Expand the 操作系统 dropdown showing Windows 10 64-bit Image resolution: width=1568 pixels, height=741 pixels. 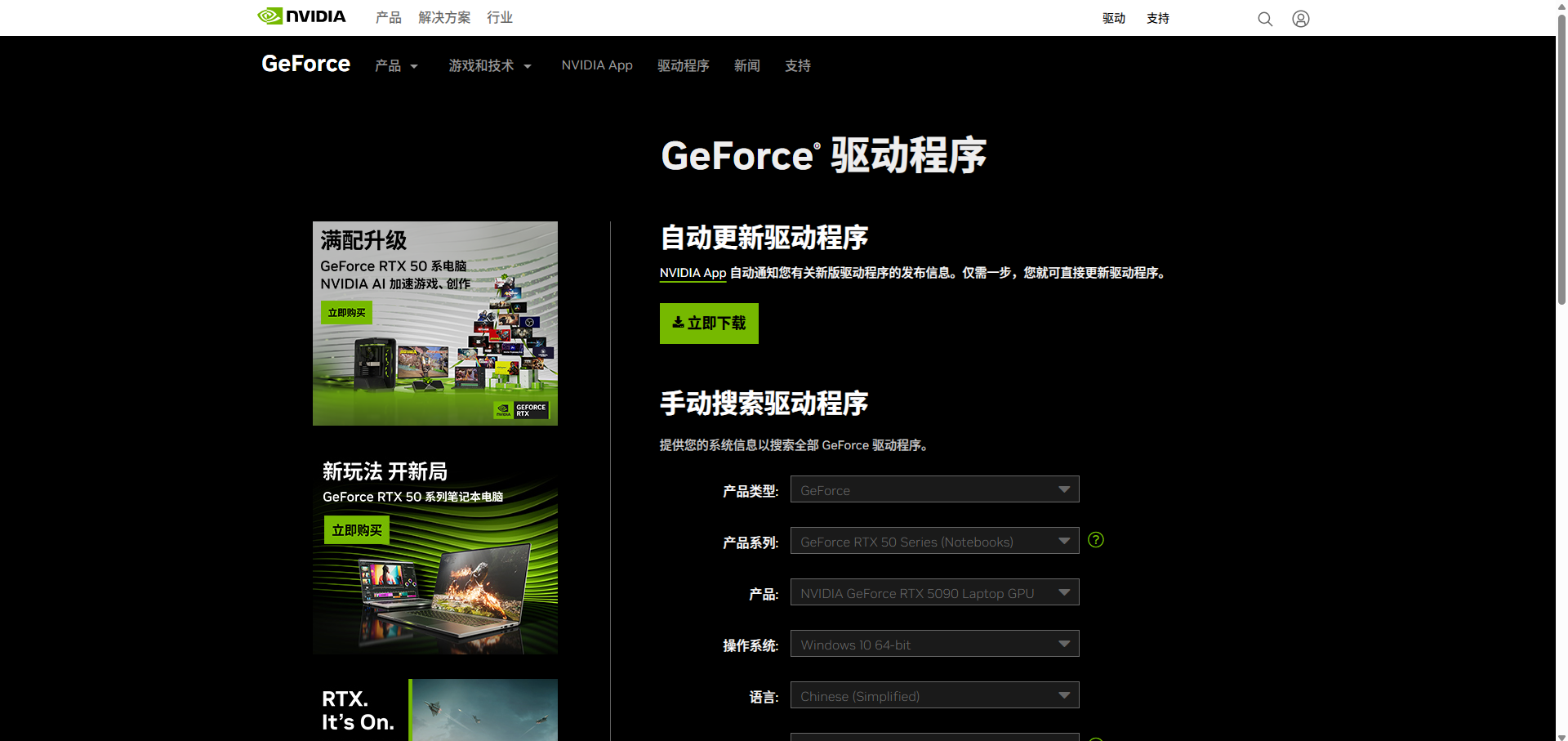[x=933, y=643]
